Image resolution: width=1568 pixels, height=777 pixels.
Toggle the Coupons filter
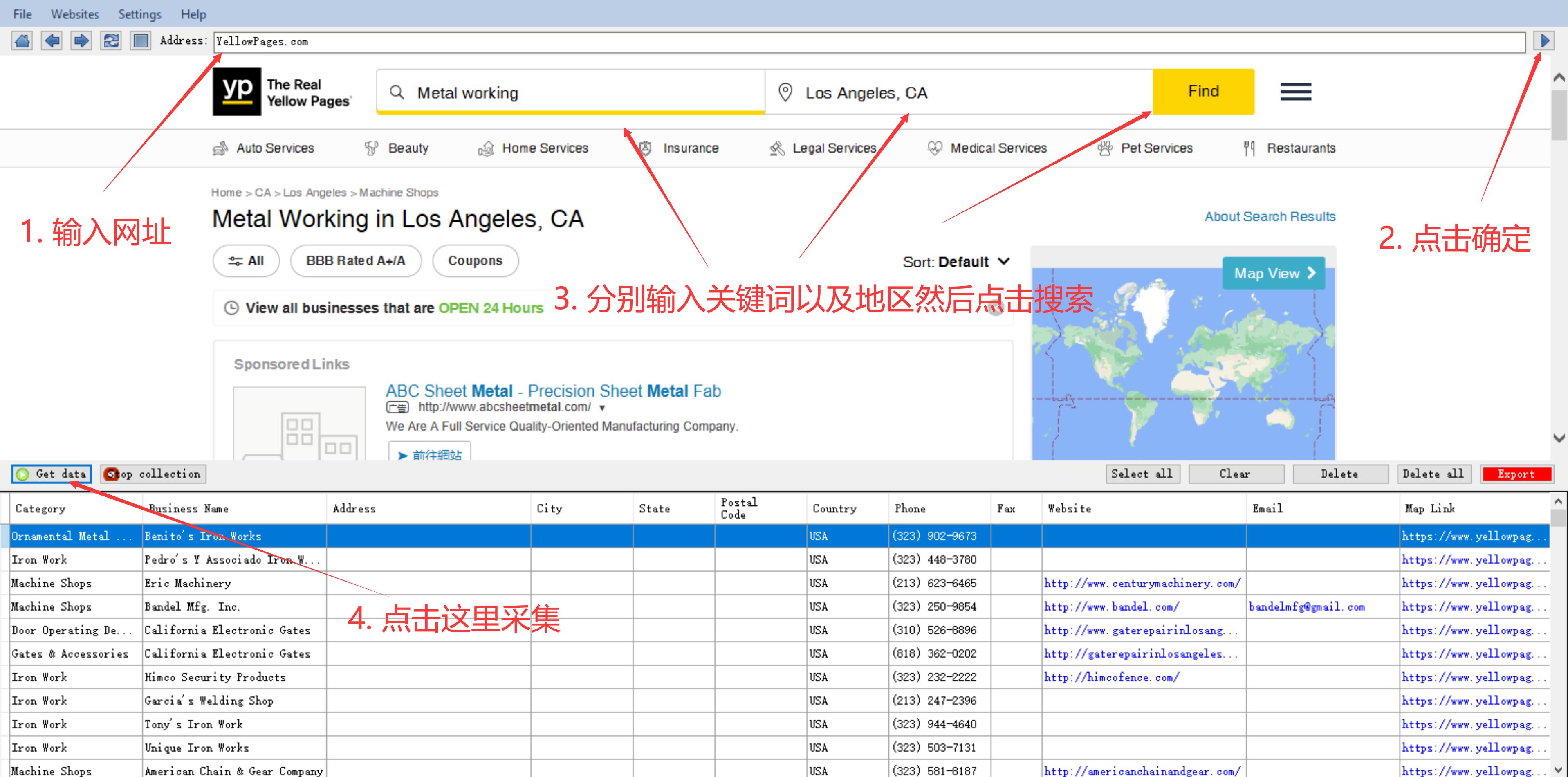(476, 260)
